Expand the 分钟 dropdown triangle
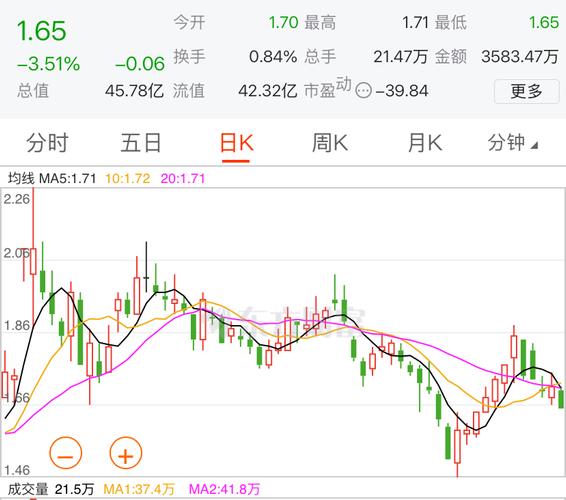The height and width of the screenshot is (500, 566). point(534,145)
